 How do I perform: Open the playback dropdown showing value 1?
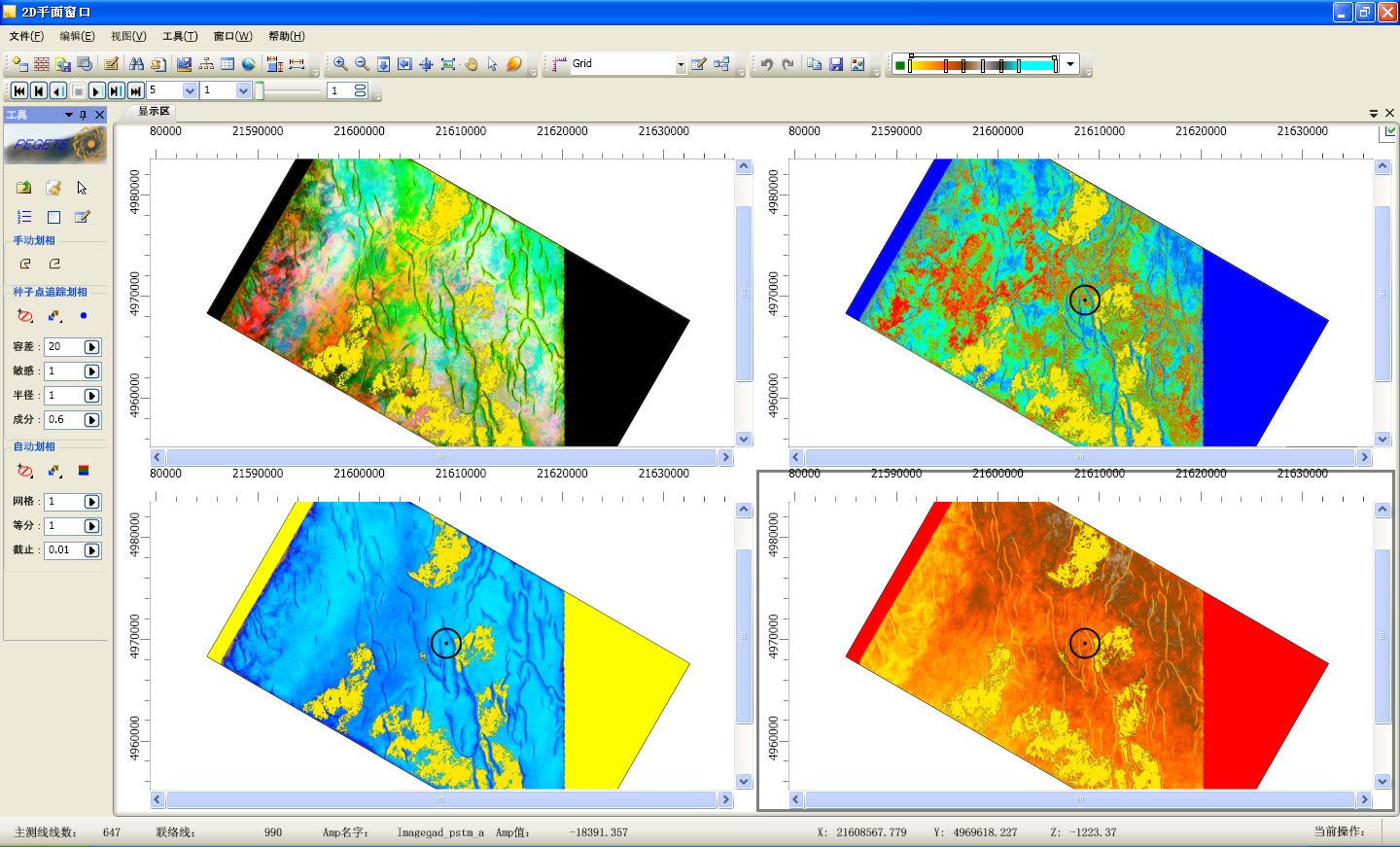click(244, 90)
